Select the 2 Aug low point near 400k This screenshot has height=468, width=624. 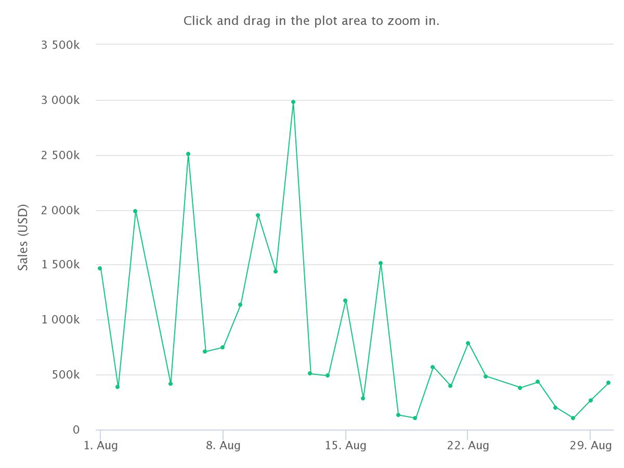click(x=117, y=387)
